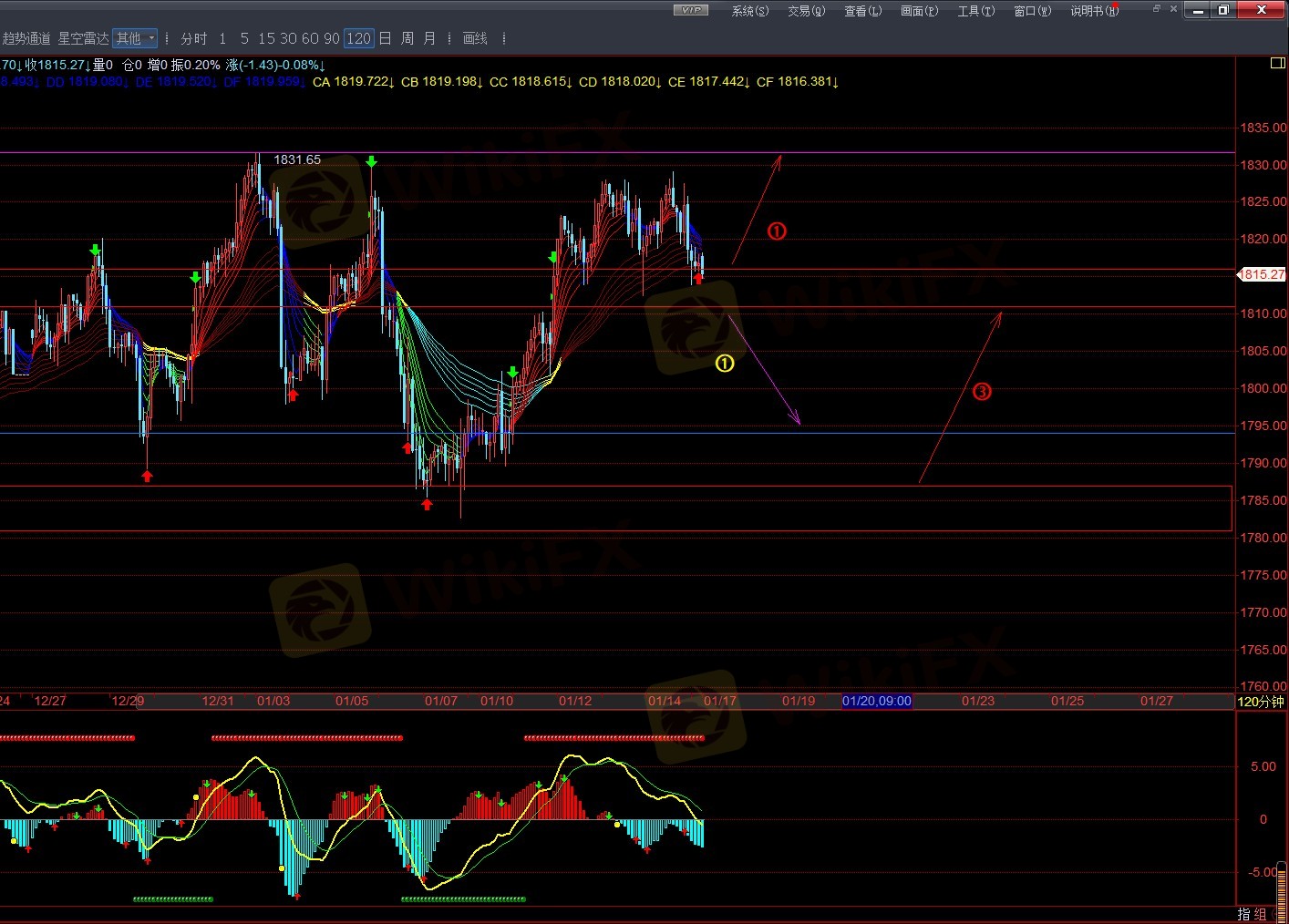Select the 120-minute timeframe button
Viewport: 1289px width, 924px height.
[x=359, y=38]
